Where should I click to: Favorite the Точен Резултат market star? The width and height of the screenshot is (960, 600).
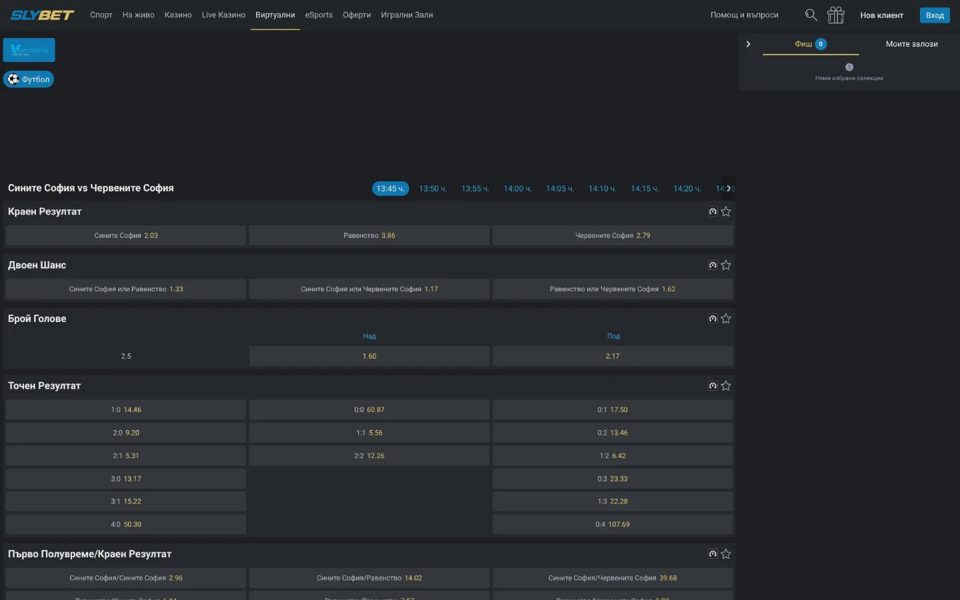pos(726,386)
